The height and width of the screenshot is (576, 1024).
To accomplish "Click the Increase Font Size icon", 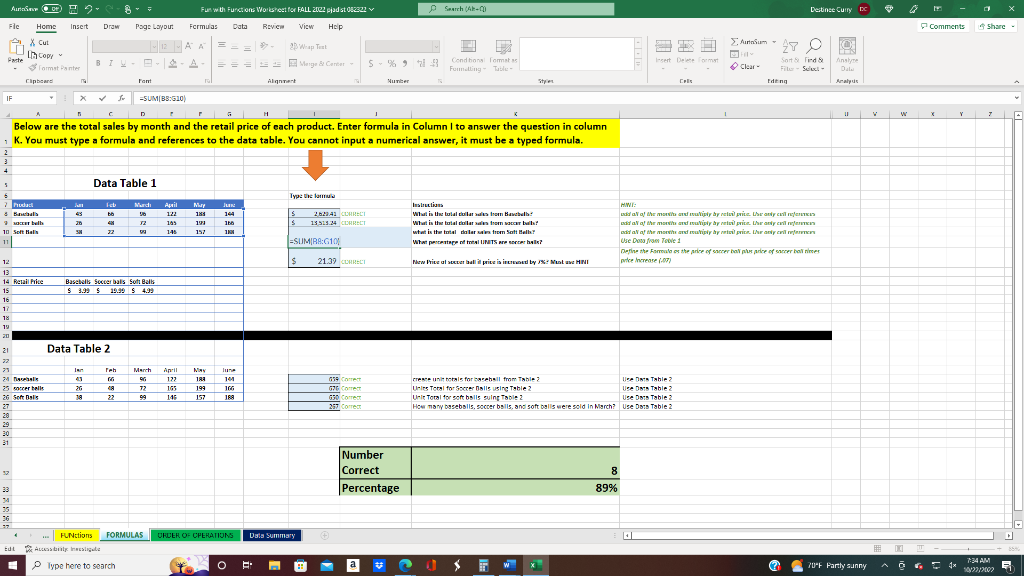I will (x=188, y=46).
